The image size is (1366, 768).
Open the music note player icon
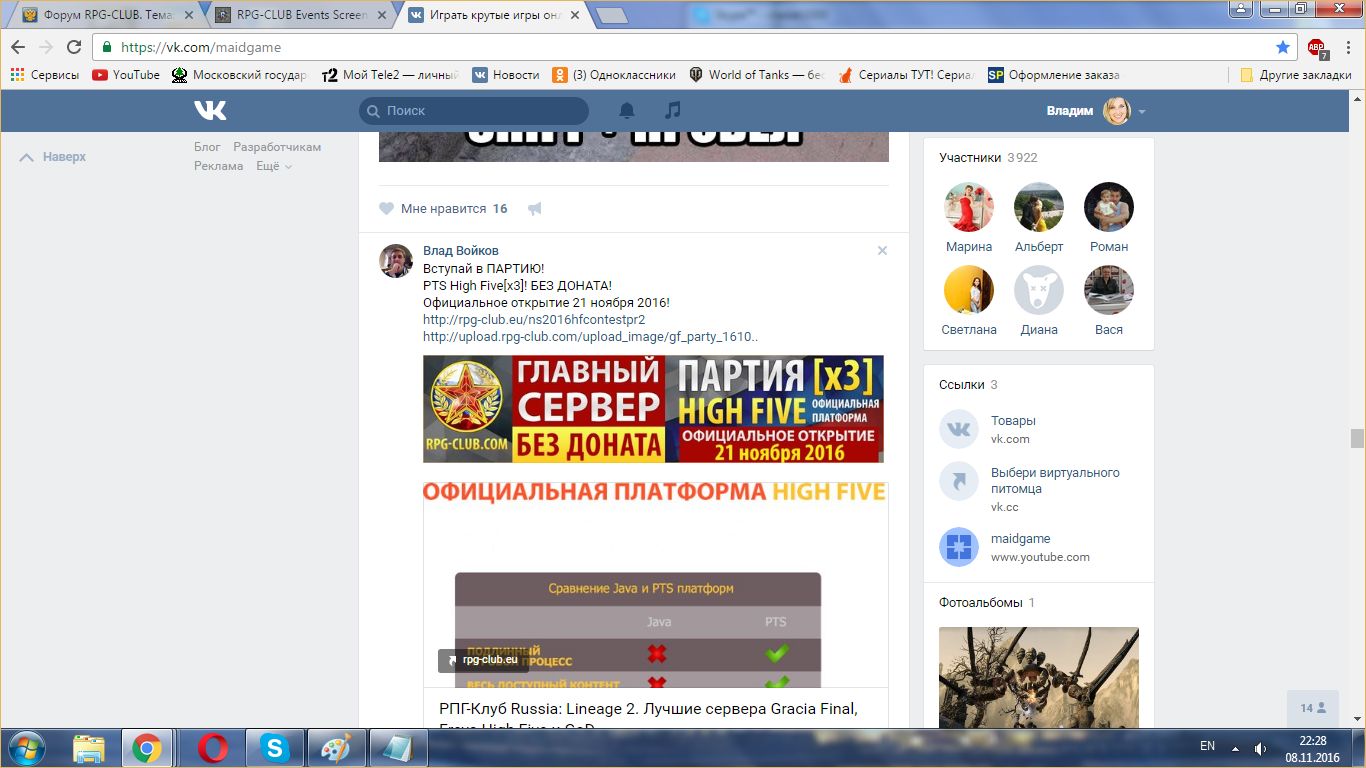(x=673, y=110)
